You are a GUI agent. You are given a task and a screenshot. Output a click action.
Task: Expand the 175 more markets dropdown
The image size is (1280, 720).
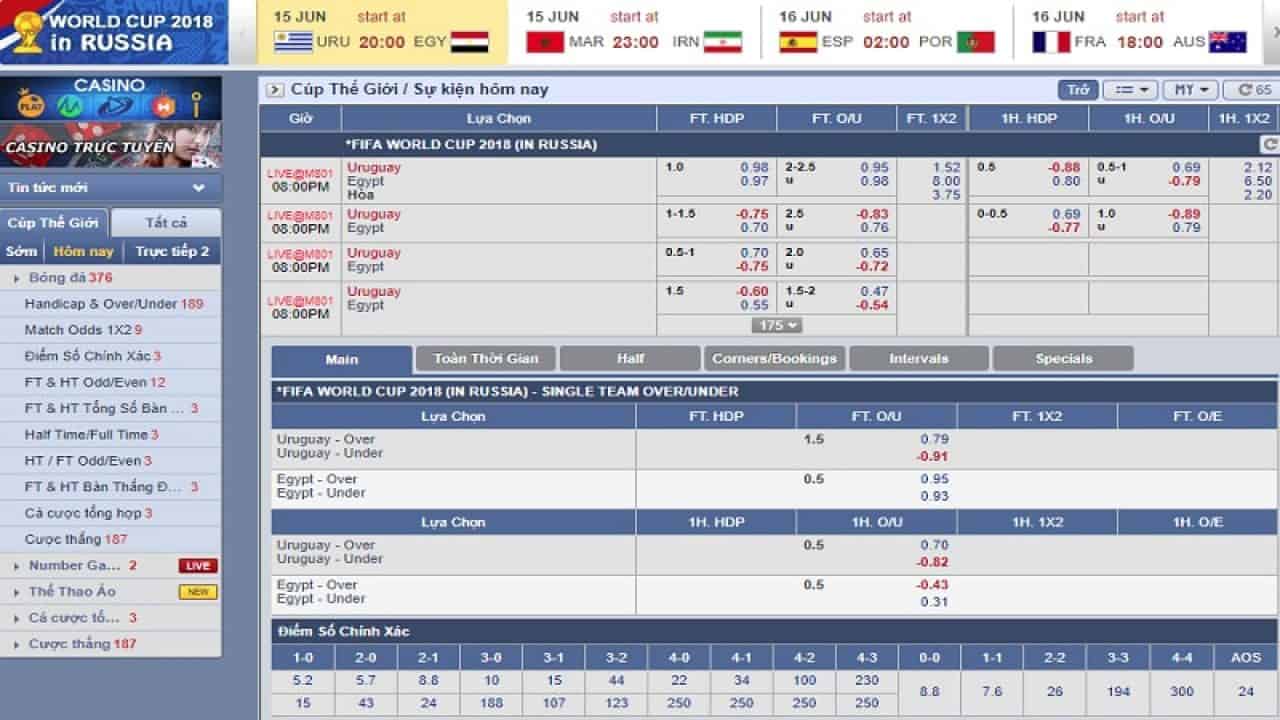[777, 325]
